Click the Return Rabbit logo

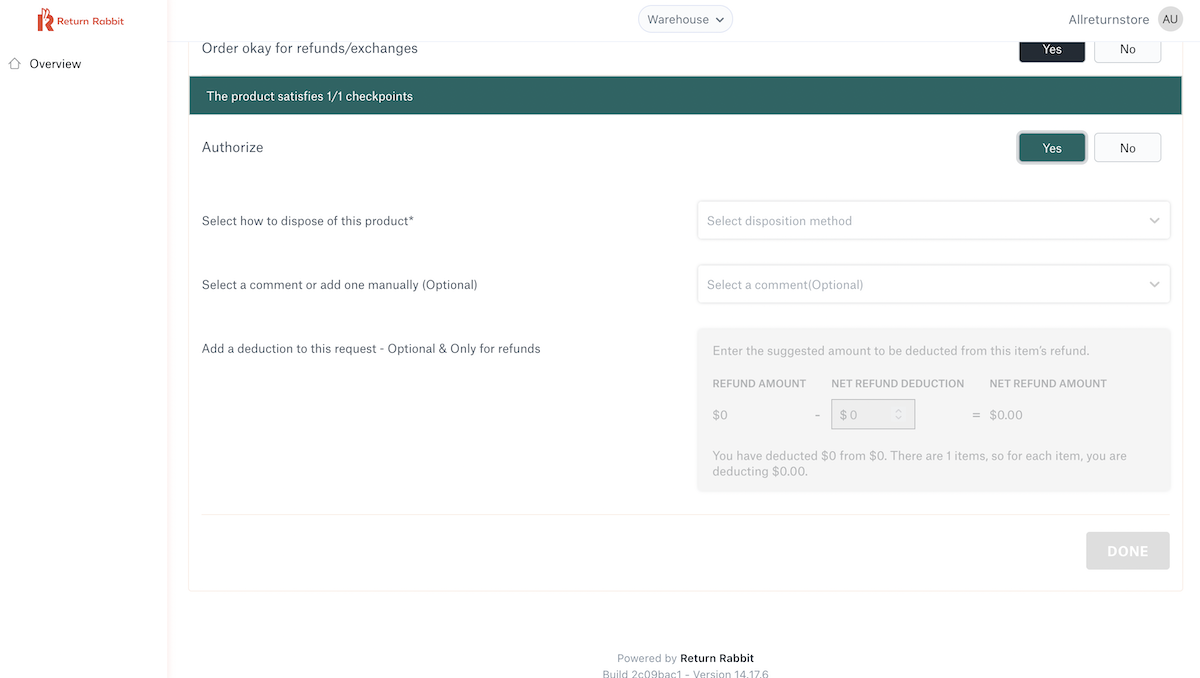click(x=81, y=20)
